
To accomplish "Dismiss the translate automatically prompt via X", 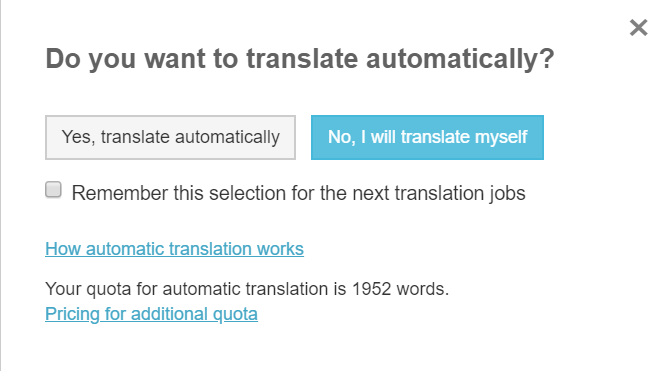I will point(638,28).
